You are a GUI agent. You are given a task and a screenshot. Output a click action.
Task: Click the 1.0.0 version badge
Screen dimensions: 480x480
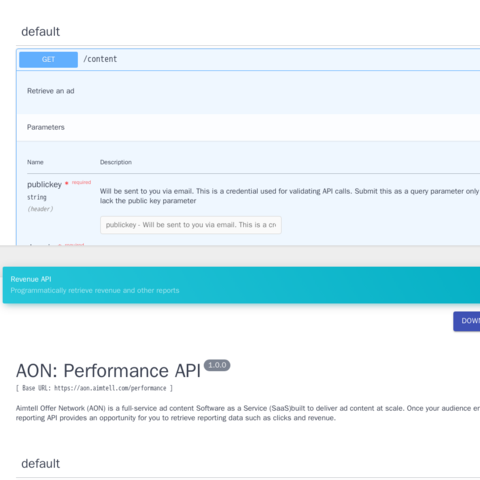coord(217,365)
